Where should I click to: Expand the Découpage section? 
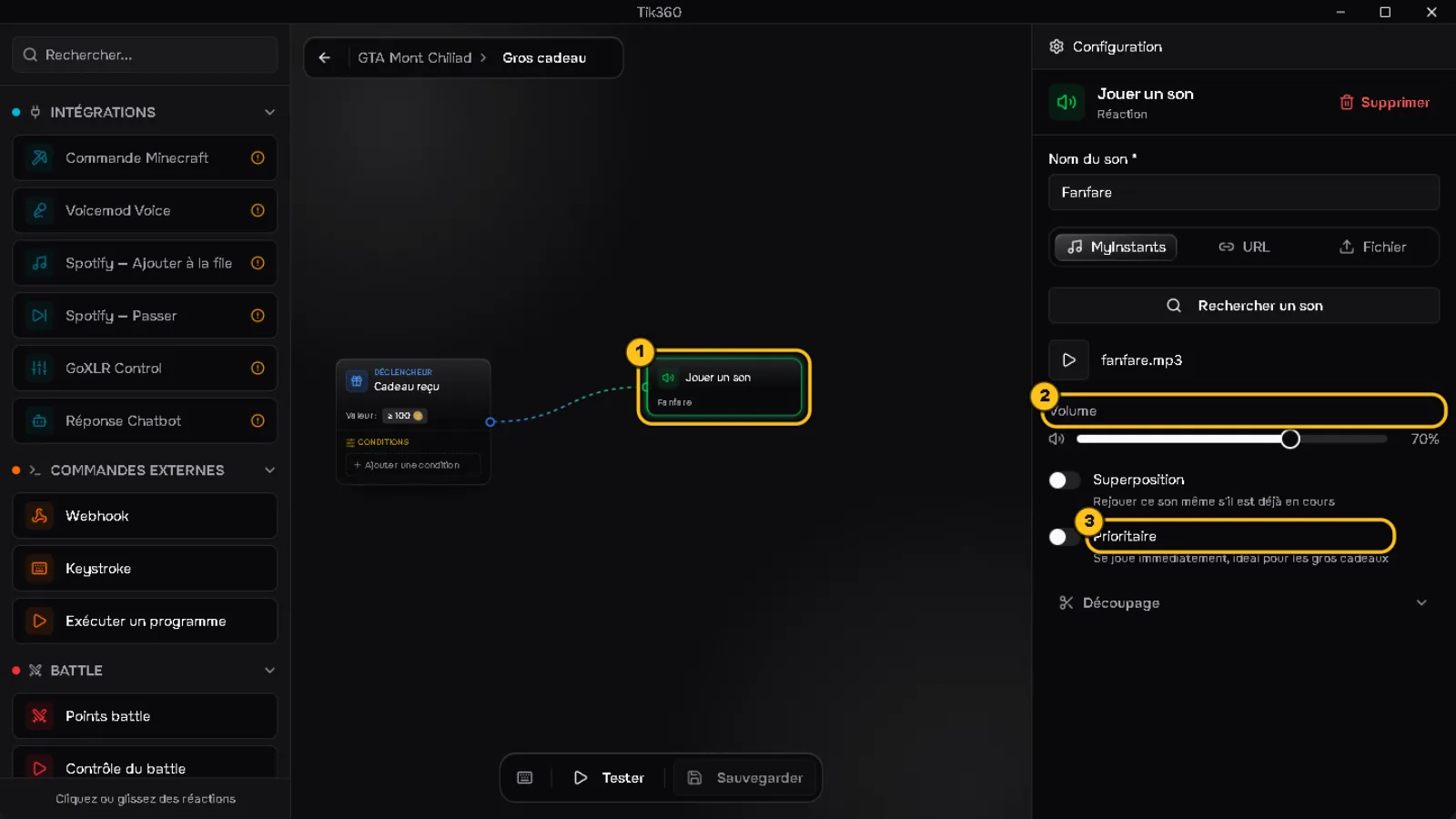(1243, 602)
